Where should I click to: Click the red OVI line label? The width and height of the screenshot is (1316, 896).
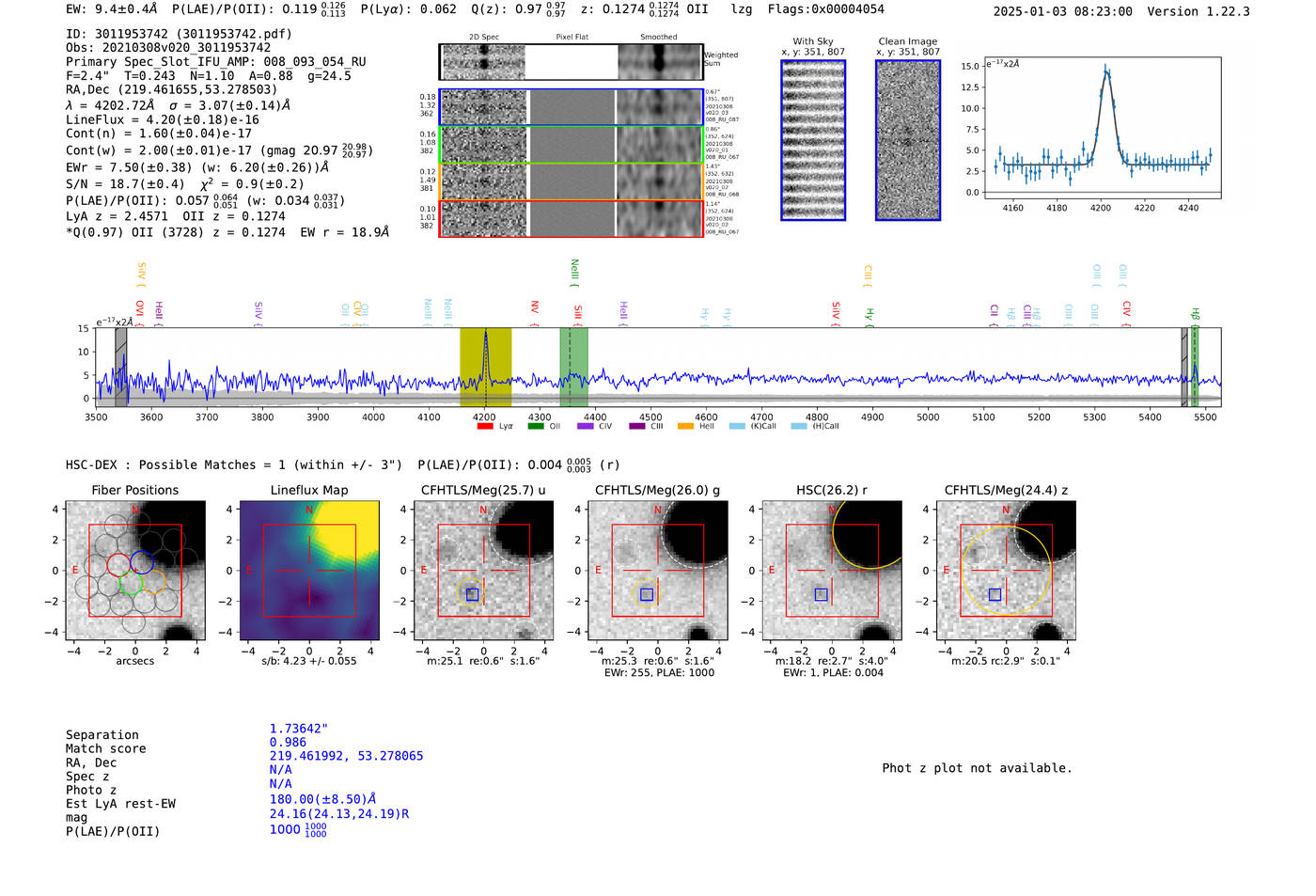coord(139,314)
